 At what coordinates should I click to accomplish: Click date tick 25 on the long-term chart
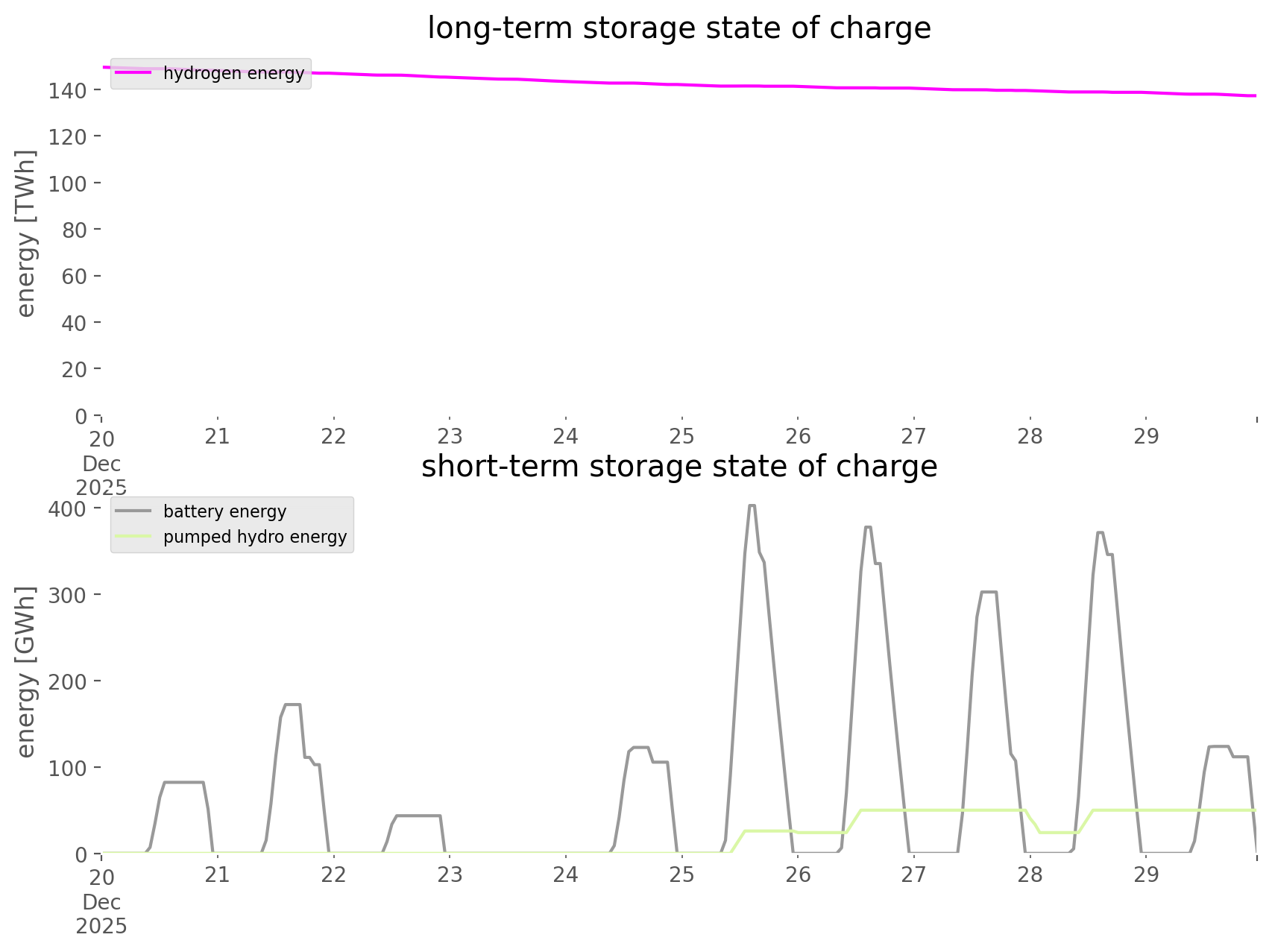pos(681,436)
